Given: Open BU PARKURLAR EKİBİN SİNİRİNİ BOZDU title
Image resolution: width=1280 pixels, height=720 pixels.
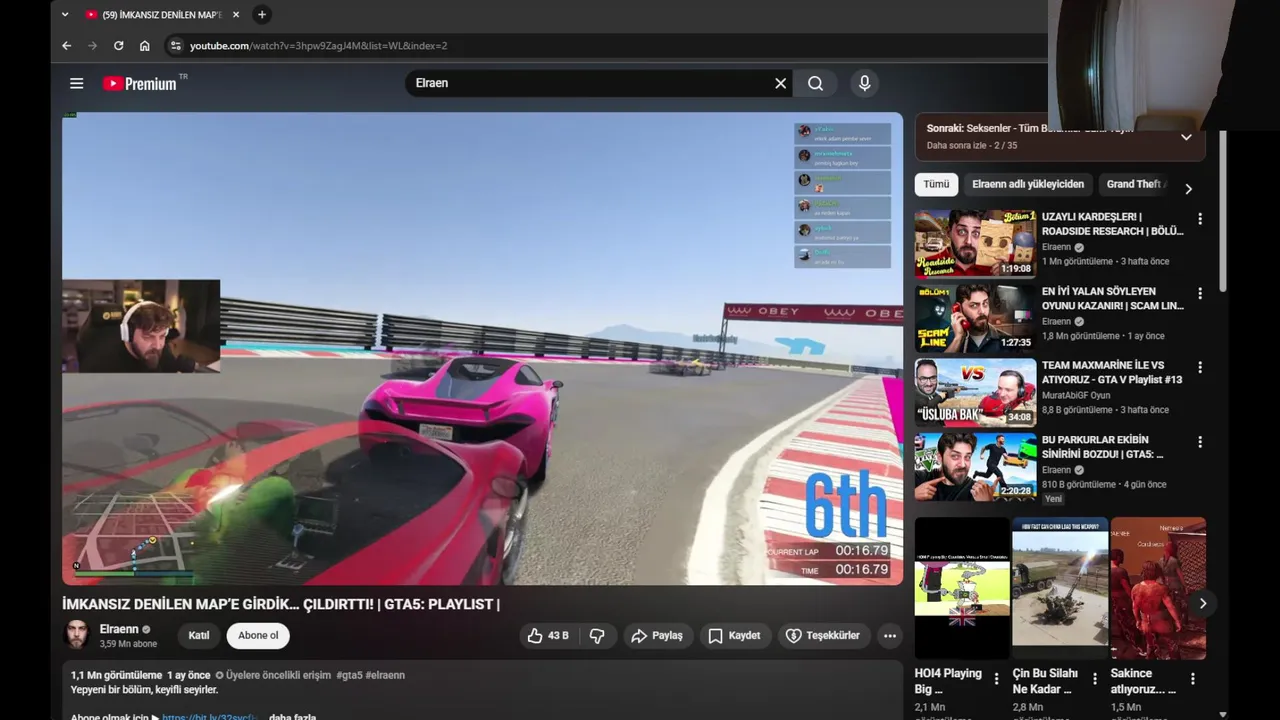Looking at the screenshot, I should (x=1103, y=446).
